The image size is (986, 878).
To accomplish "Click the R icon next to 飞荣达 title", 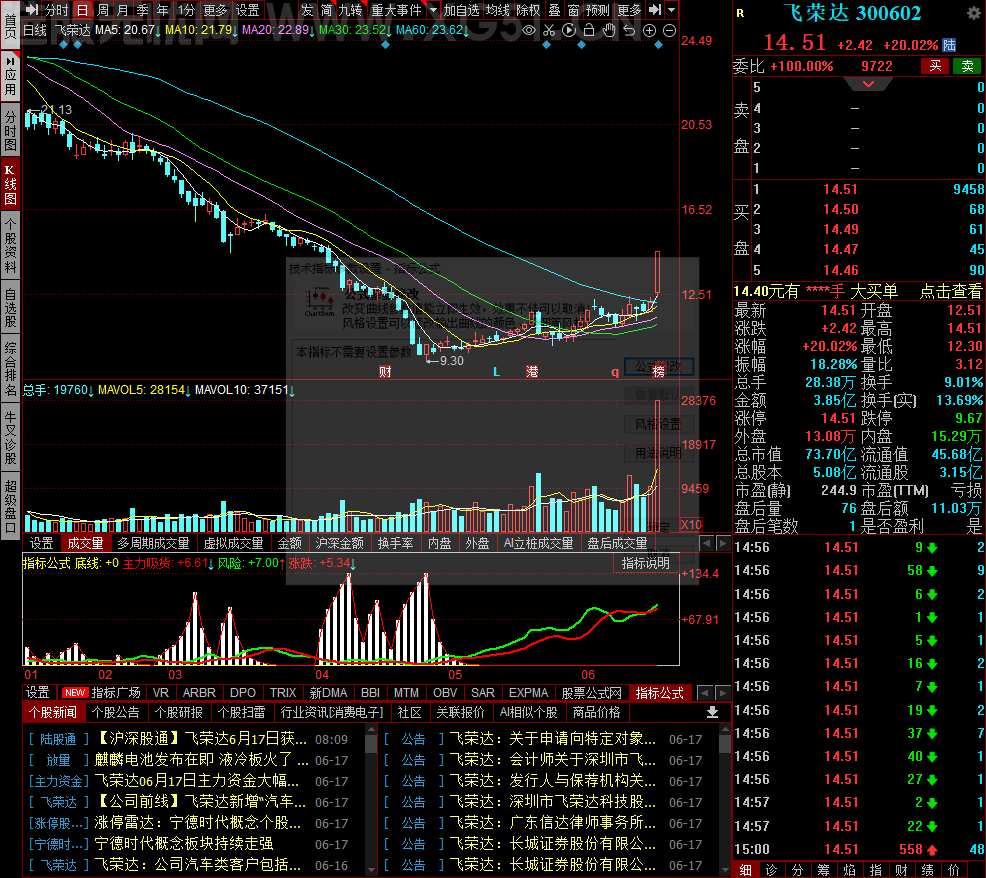I will pos(740,13).
